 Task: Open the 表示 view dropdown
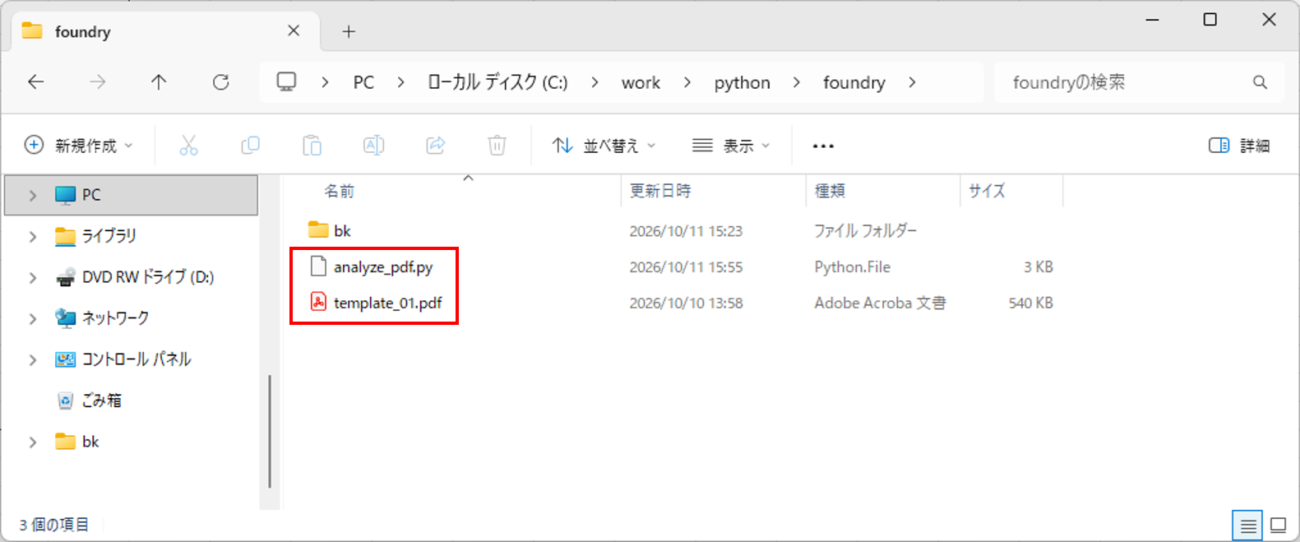pos(732,146)
